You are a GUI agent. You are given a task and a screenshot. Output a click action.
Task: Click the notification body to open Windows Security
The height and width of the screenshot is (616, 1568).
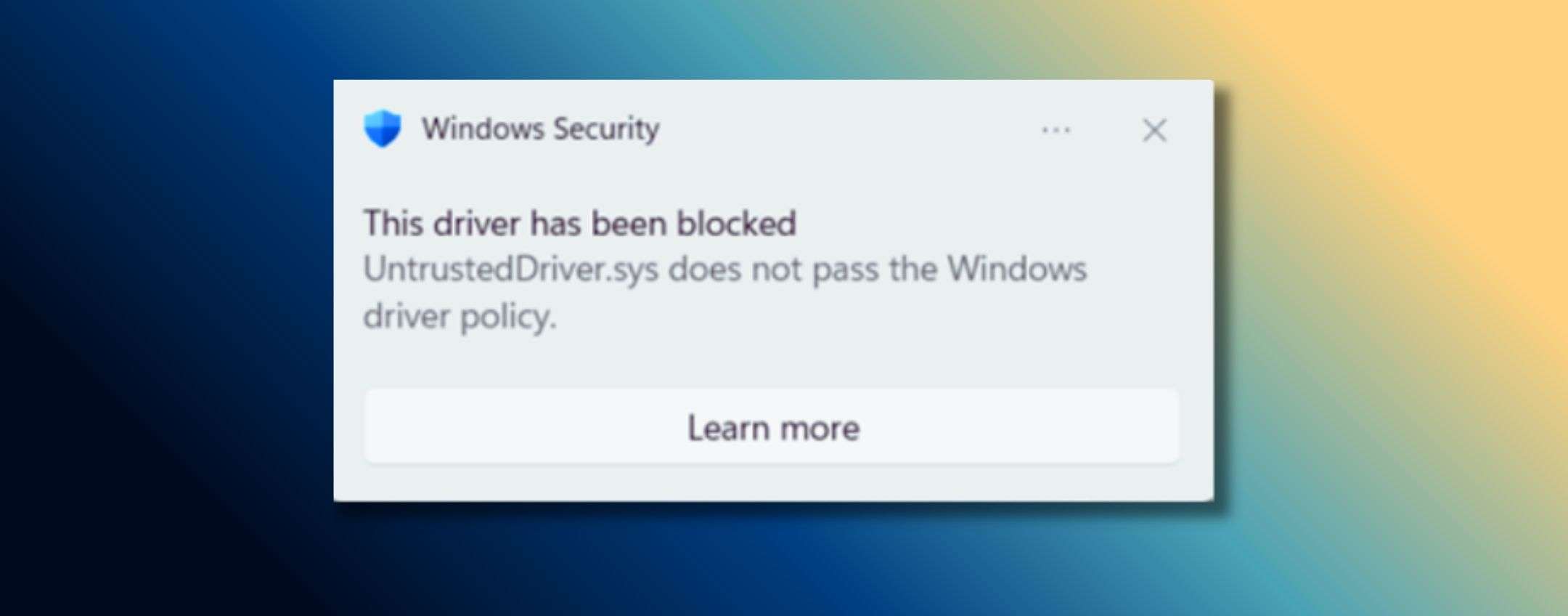tap(726, 291)
